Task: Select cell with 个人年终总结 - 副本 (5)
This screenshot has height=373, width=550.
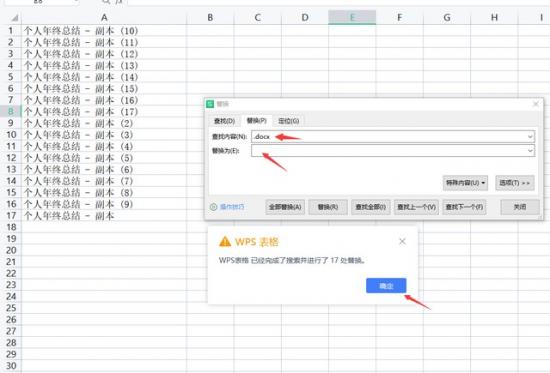Action: 104,158
